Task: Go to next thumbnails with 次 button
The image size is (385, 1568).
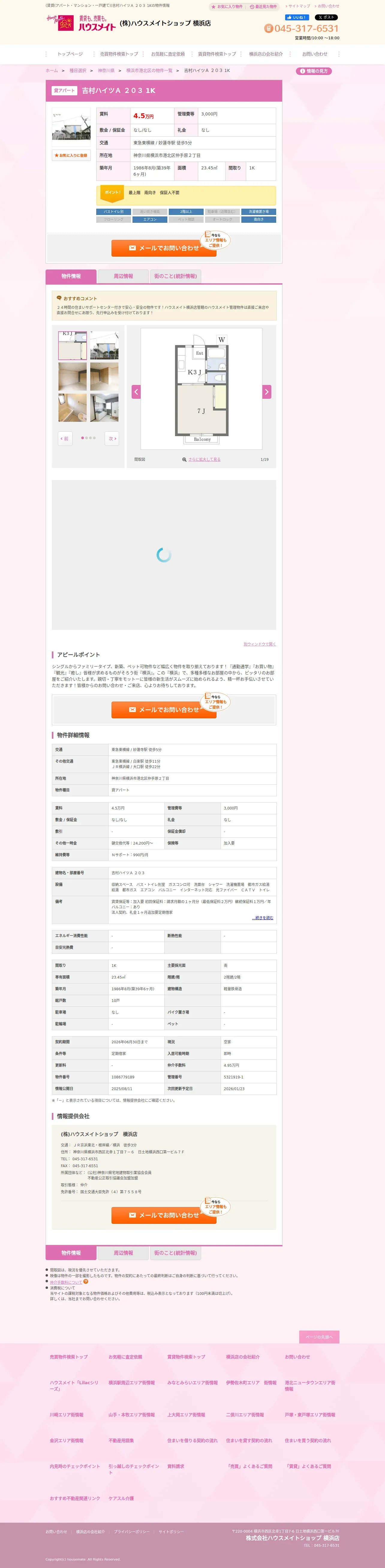Action: [x=112, y=438]
